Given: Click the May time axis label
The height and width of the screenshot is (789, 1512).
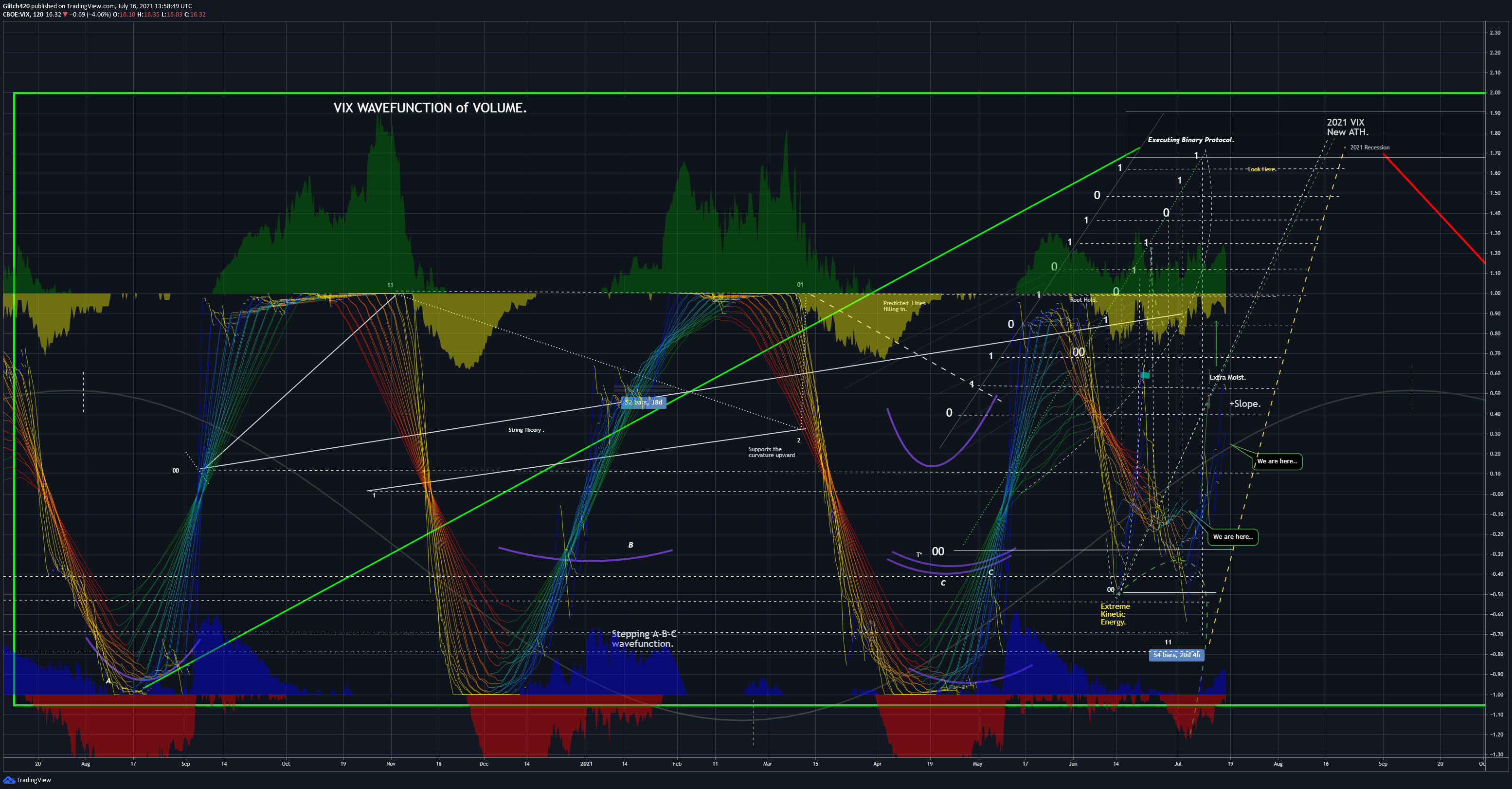Looking at the screenshot, I should (977, 764).
